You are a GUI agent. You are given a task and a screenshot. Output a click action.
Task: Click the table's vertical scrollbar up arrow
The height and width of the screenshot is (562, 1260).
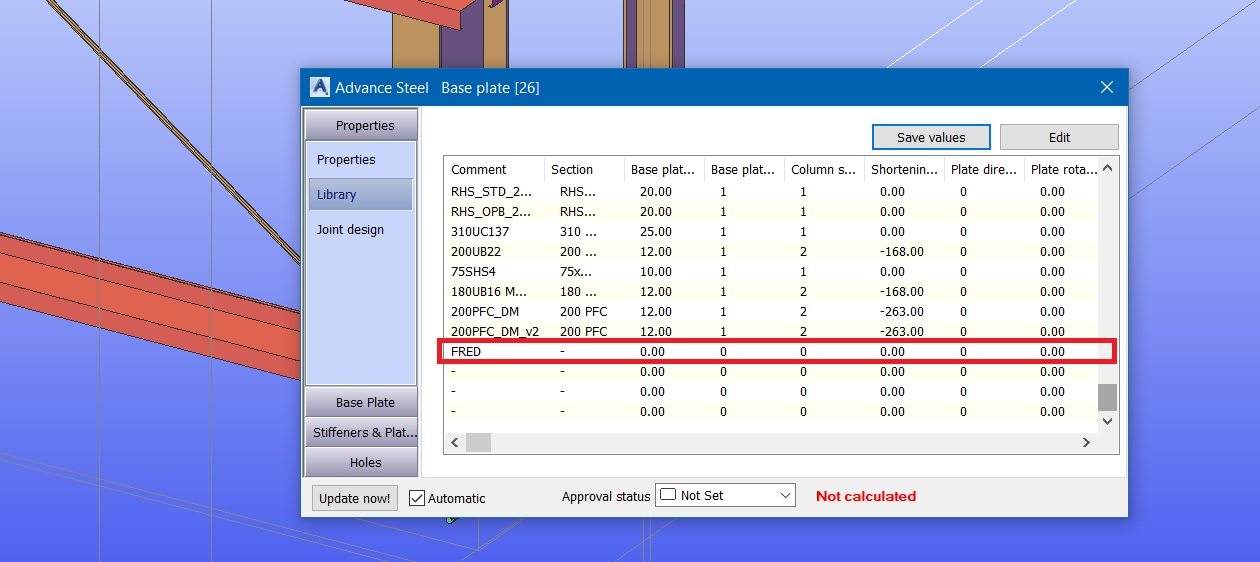coord(1107,169)
